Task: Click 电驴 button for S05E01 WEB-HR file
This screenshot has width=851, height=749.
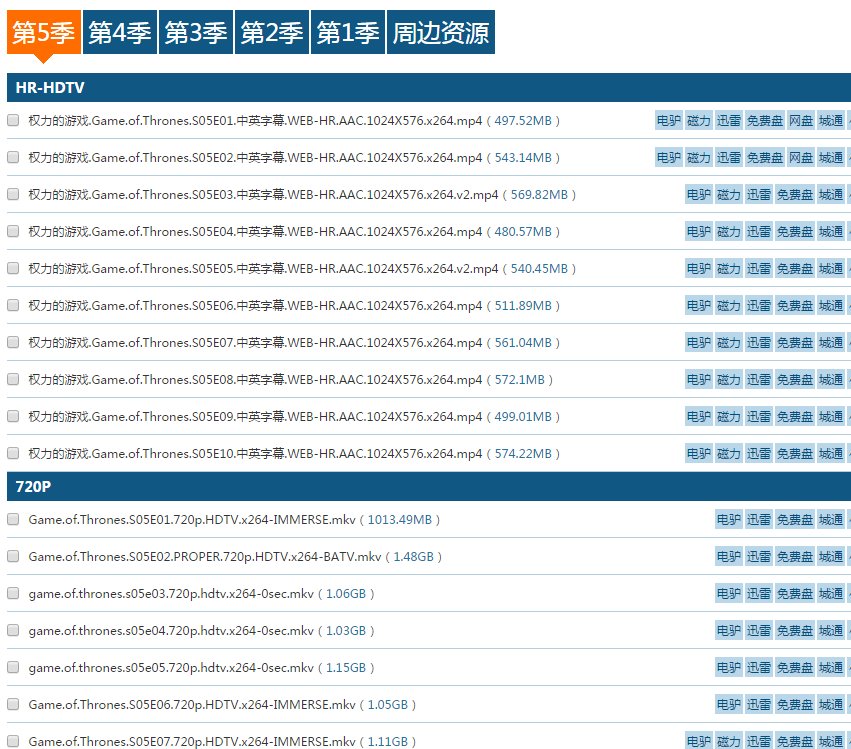Action: 668,121
